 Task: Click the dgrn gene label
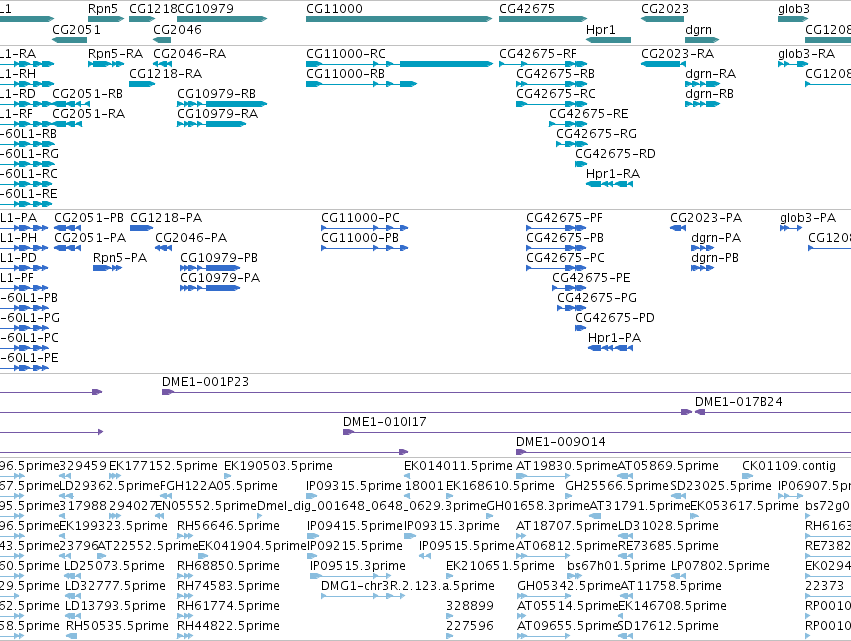point(698,29)
